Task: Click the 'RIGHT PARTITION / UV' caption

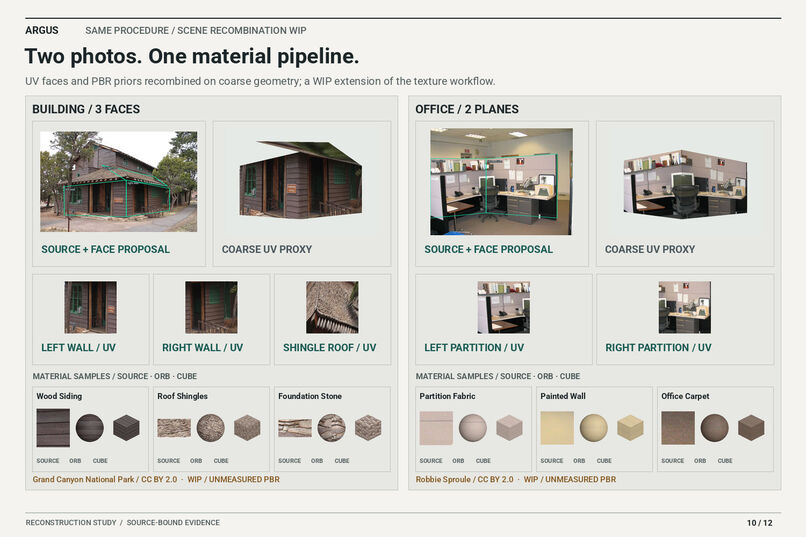Action: pyautogui.click(x=658, y=348)
